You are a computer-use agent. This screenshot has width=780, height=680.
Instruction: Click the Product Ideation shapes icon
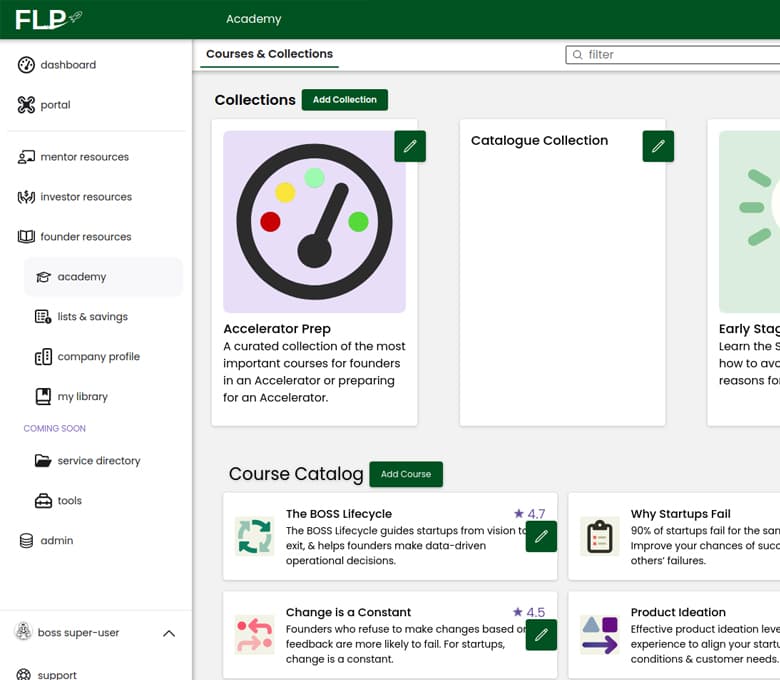click(x=599, y=634)
